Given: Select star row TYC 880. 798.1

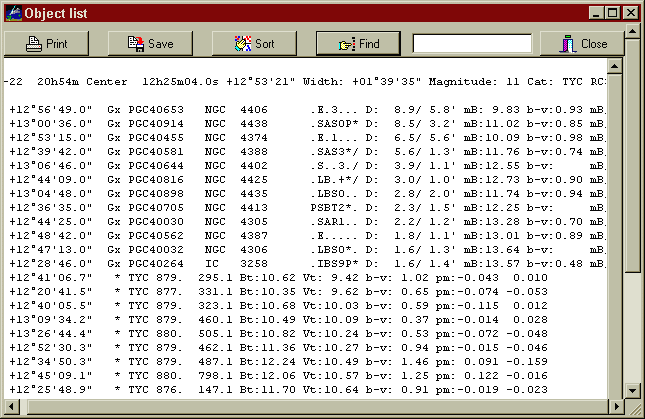Looking at the screenshot, I should pos(306,375).
